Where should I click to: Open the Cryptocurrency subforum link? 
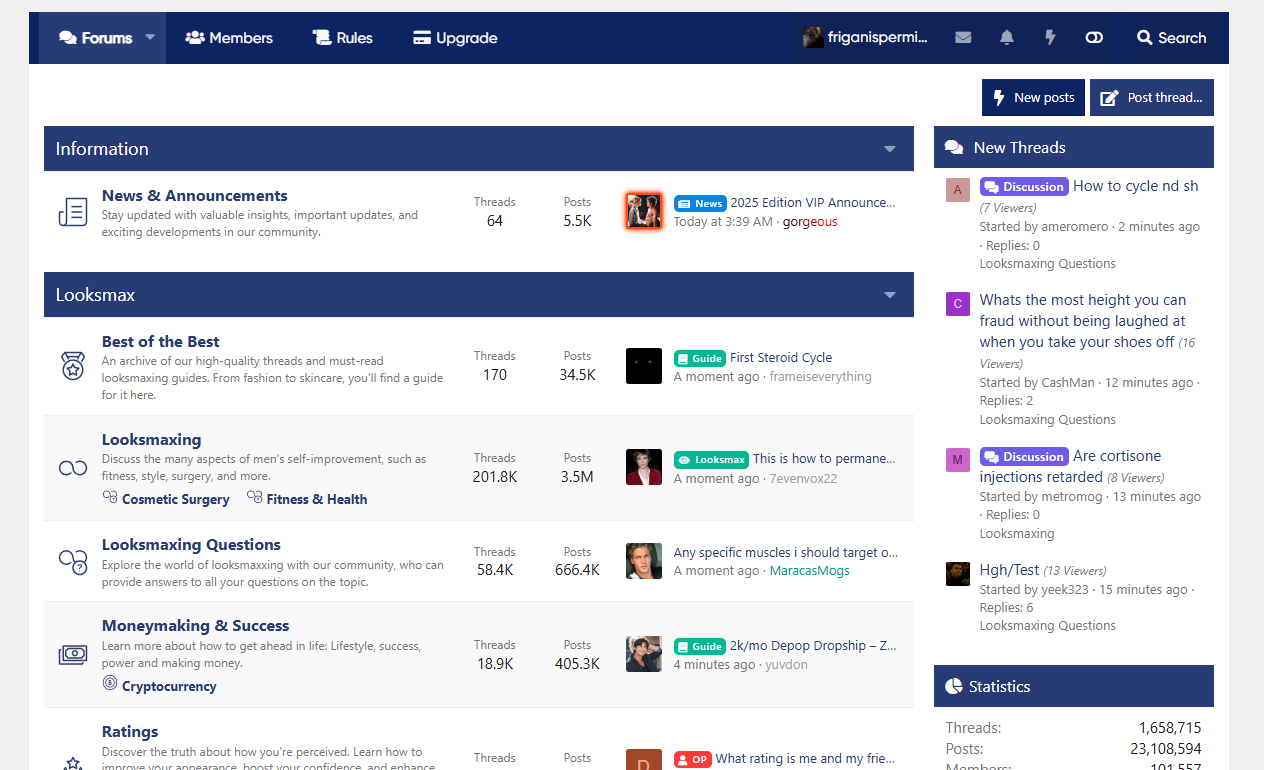168,686
